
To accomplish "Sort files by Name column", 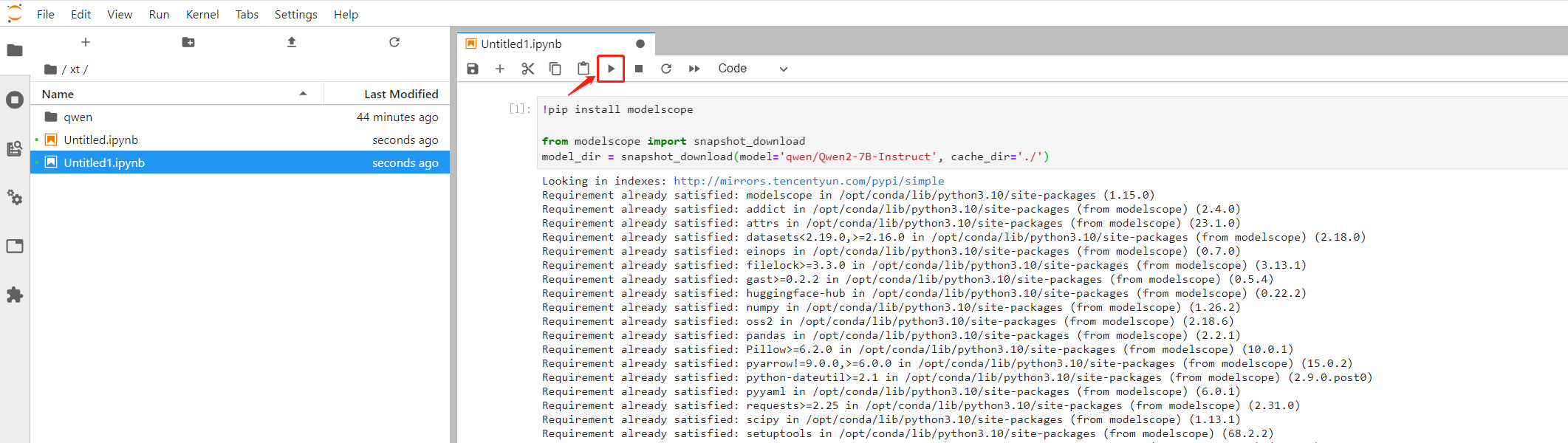I will tap(177, 94).
